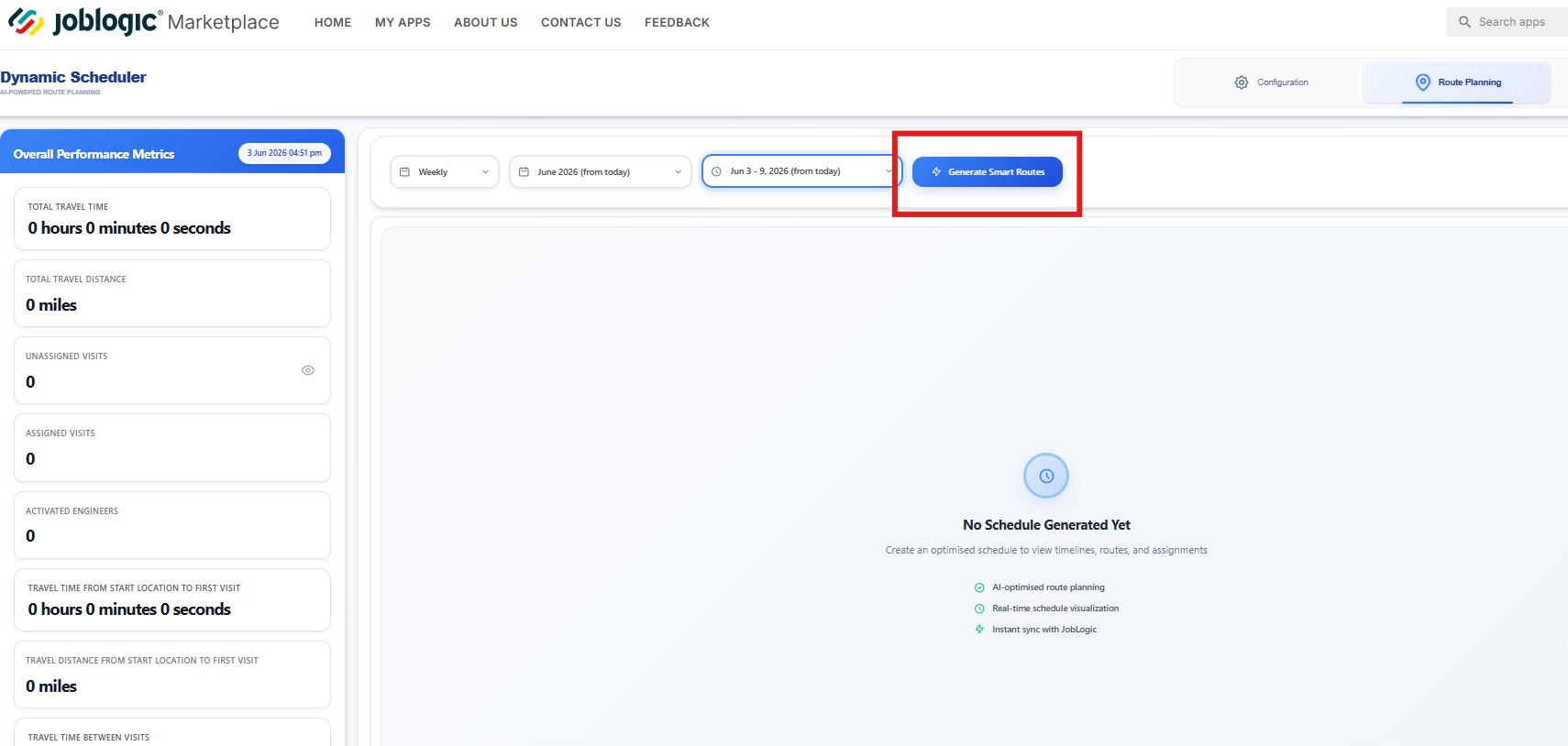The height and width of the screenshot is (746, 1568).
Task: Click the Joblogic Marketplace logo
Action: [143, 22]
